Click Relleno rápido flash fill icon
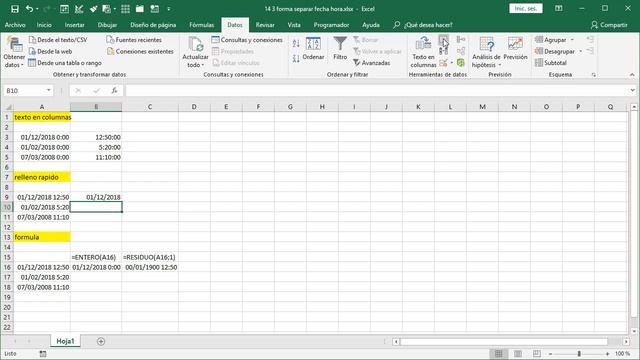 coord(444,40)
